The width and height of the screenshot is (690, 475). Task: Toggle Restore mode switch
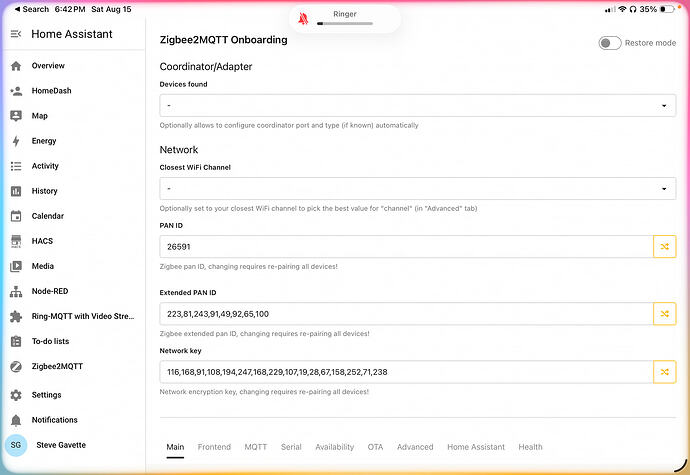point(609,43)
